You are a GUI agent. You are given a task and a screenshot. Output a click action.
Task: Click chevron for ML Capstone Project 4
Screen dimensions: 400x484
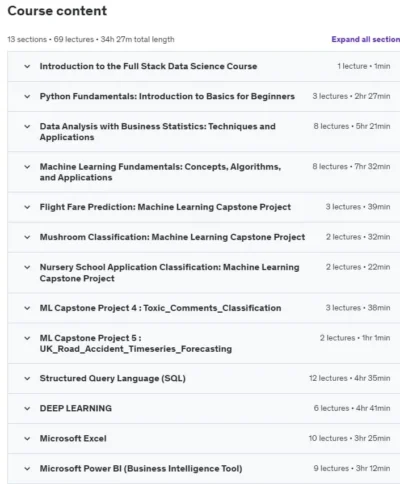click(27, 308)
